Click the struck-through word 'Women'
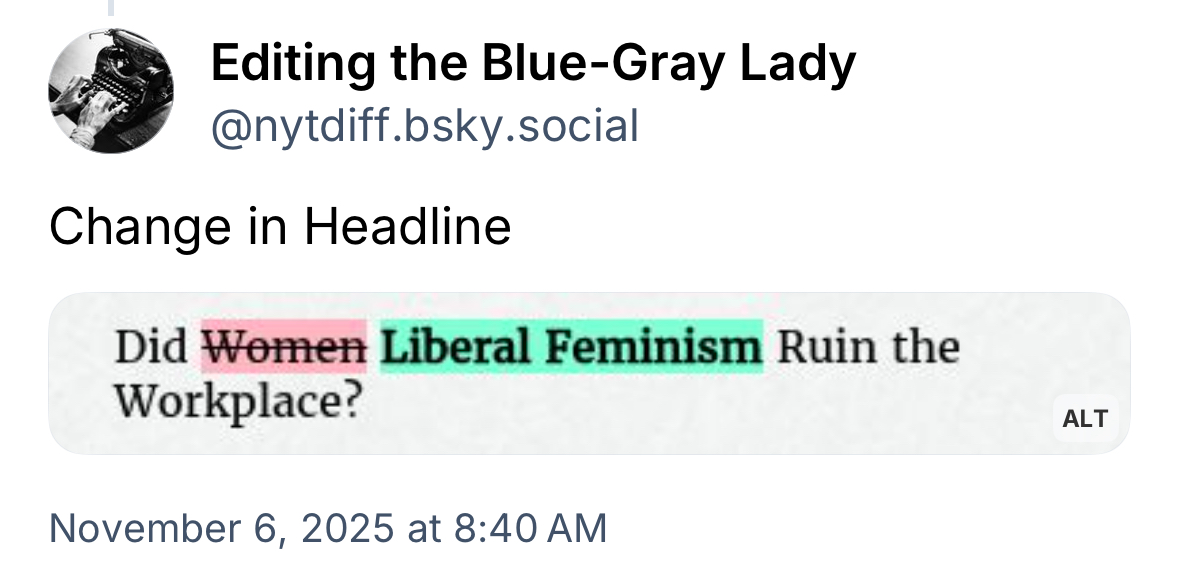 [285, 347]
